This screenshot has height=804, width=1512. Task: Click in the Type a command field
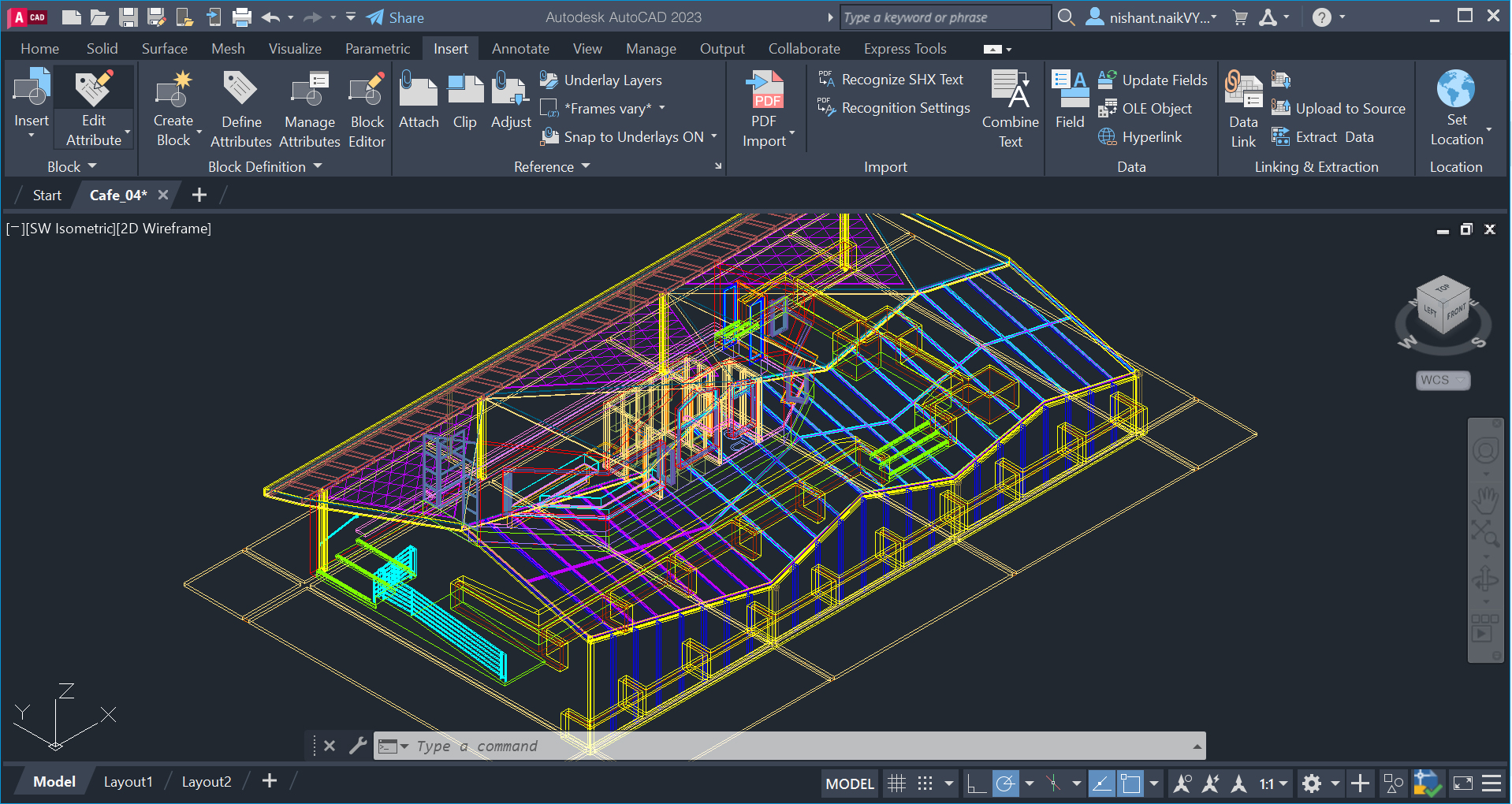(631, 746)
